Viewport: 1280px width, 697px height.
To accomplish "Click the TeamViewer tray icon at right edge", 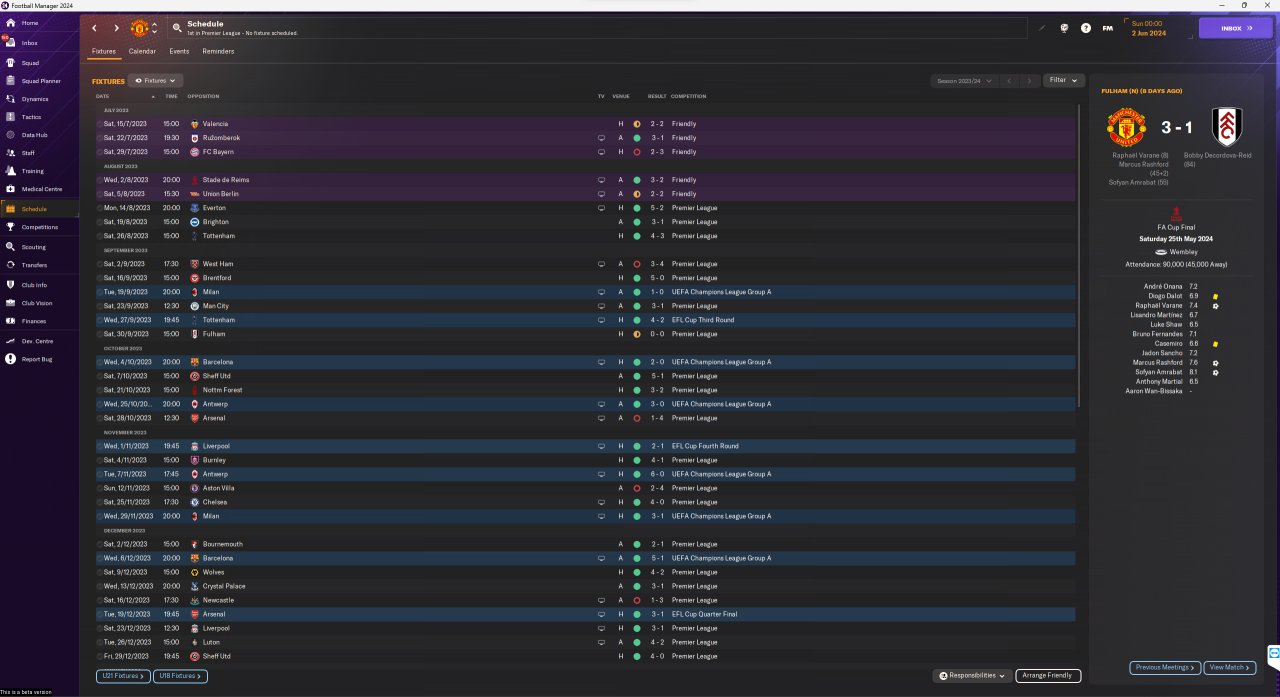I will pyautogui.click(x=1273, y=654).
